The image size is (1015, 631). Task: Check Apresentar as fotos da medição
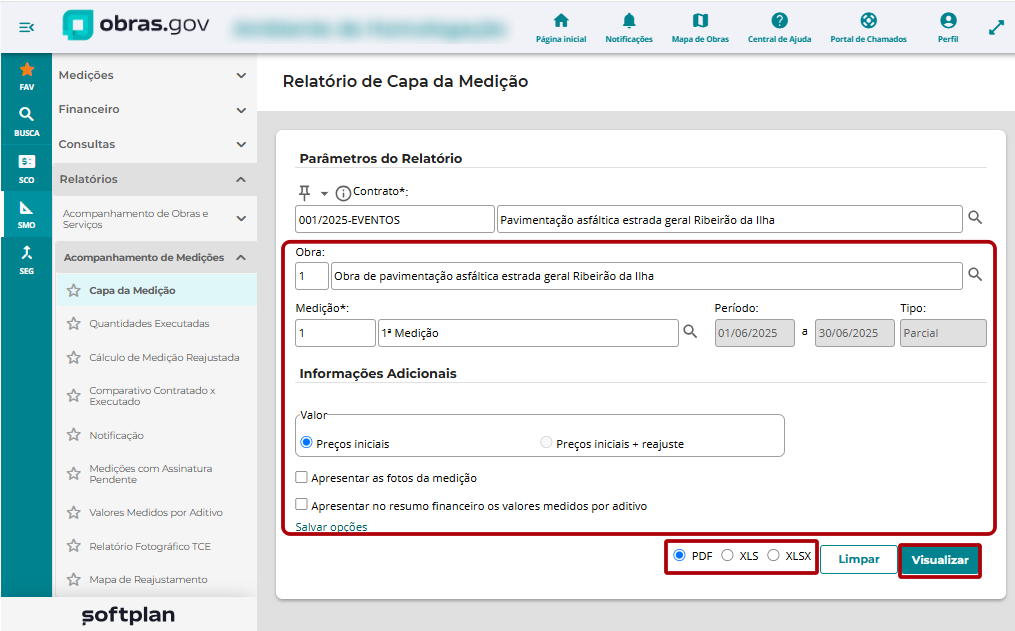click(301, 477)
